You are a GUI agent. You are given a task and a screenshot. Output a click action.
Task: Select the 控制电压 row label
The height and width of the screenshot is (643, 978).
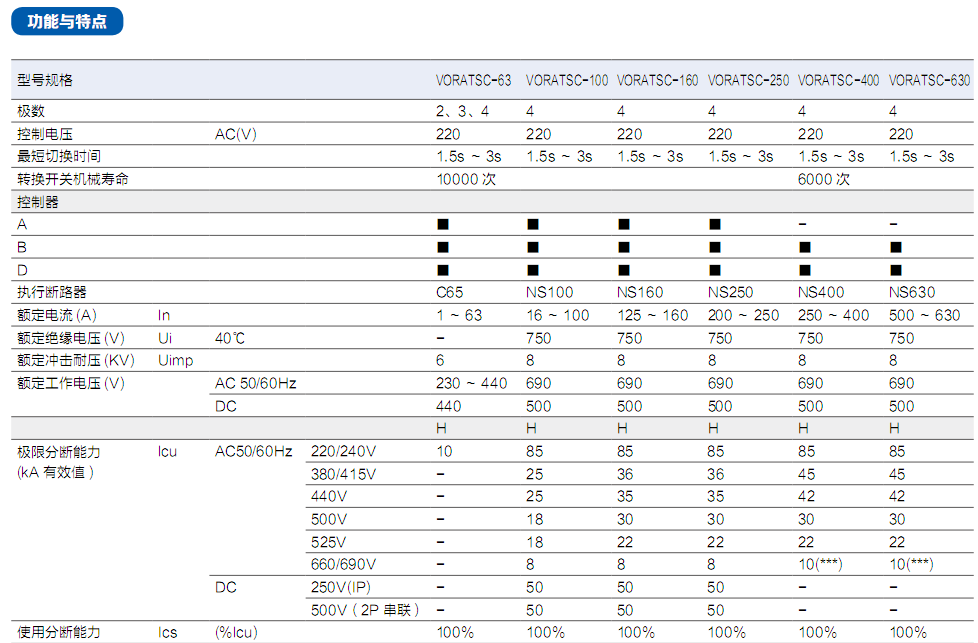click(x=45, y=134)
